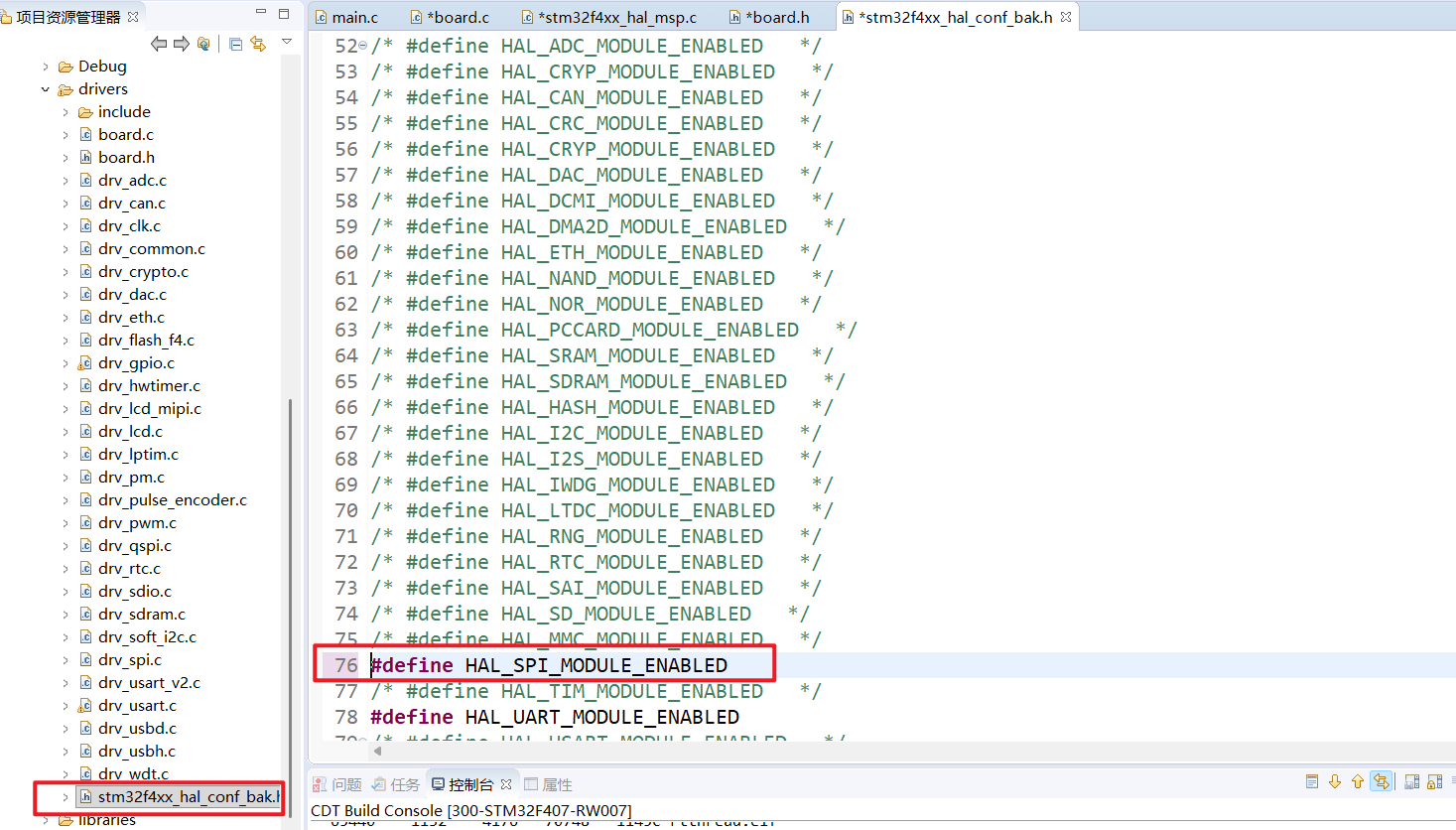1456x830 pixels.
Task: Click the drv_qspi.c file icon
Action: 85,546
